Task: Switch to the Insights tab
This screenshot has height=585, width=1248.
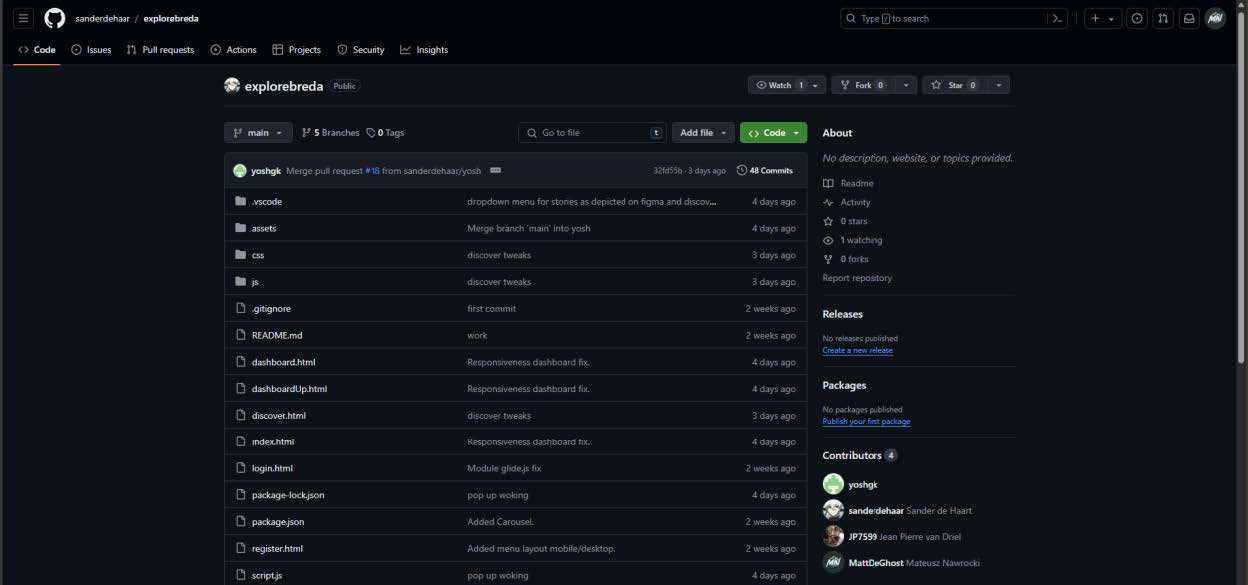Action: [424, 50]
